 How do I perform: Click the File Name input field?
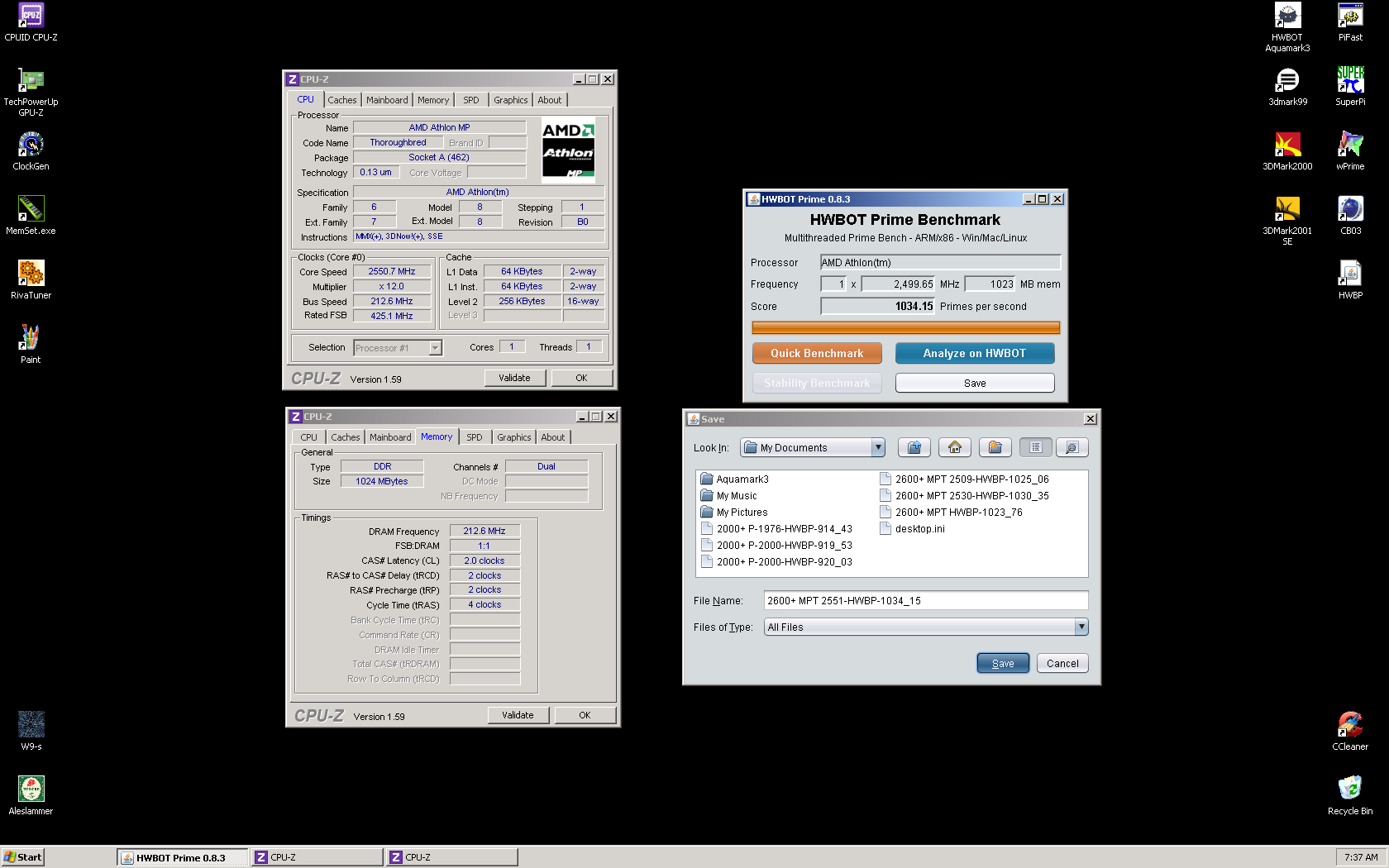[926, 600]
